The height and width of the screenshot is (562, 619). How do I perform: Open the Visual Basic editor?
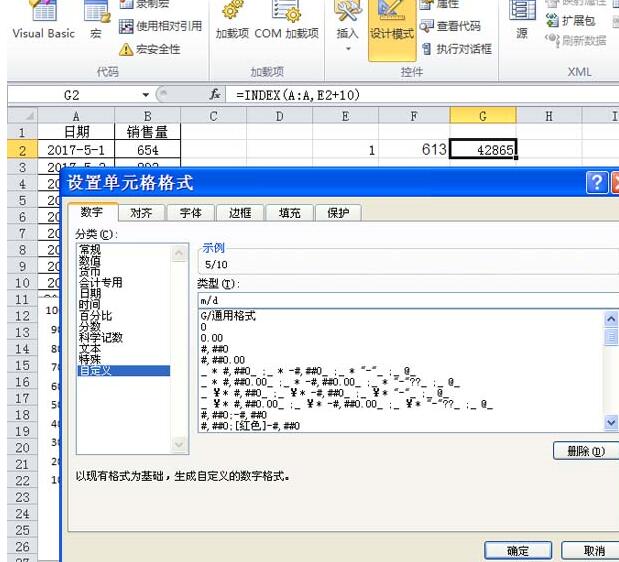pos(43,21)
